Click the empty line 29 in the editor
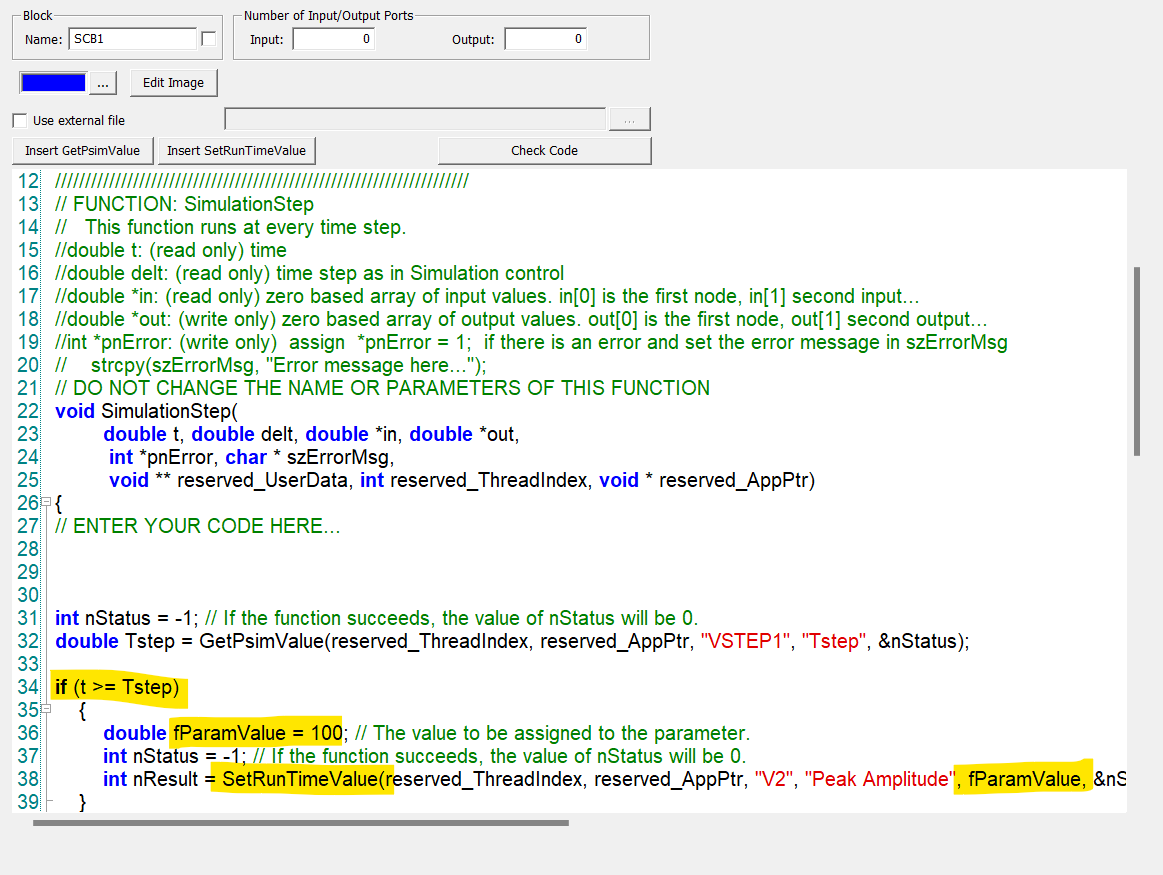Image resolution: width=1163 pixels, height=875 pixels. [586, 572]
